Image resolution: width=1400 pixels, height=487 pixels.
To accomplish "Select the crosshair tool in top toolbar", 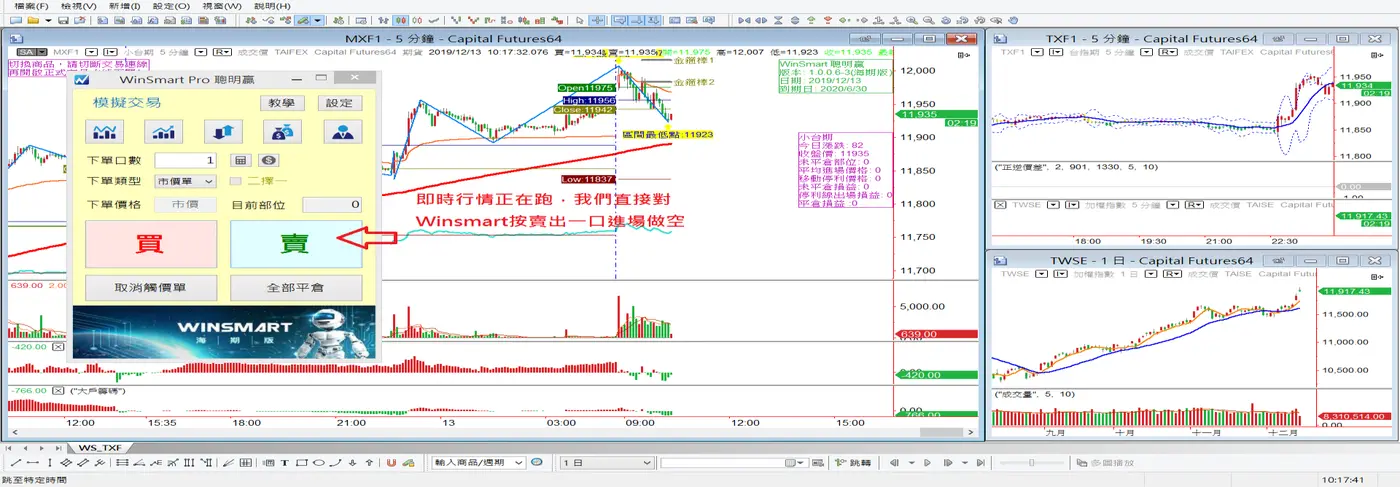I will (597, 20).
